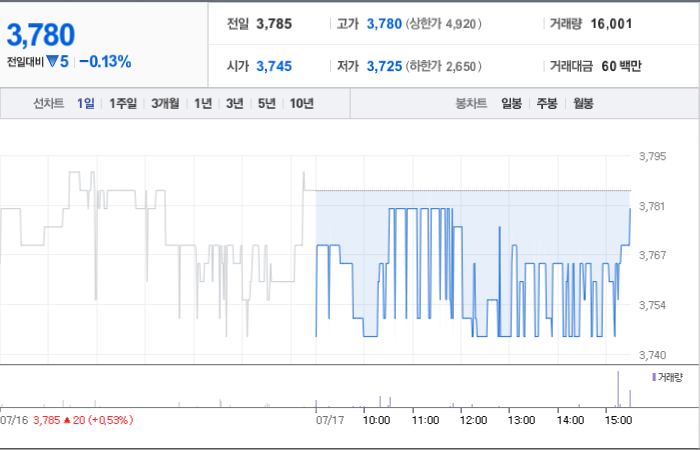Click the 07/17 date label
The height and width of the screenshot is (450, 700).
click(330, 420)
